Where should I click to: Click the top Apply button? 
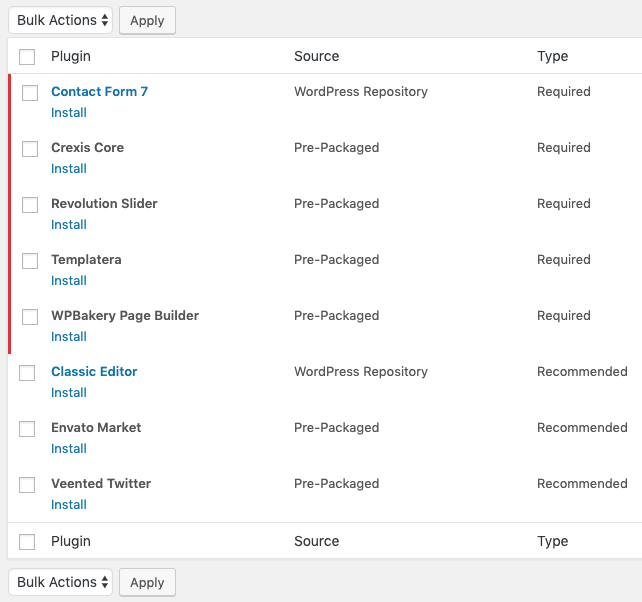click(147, 20)
